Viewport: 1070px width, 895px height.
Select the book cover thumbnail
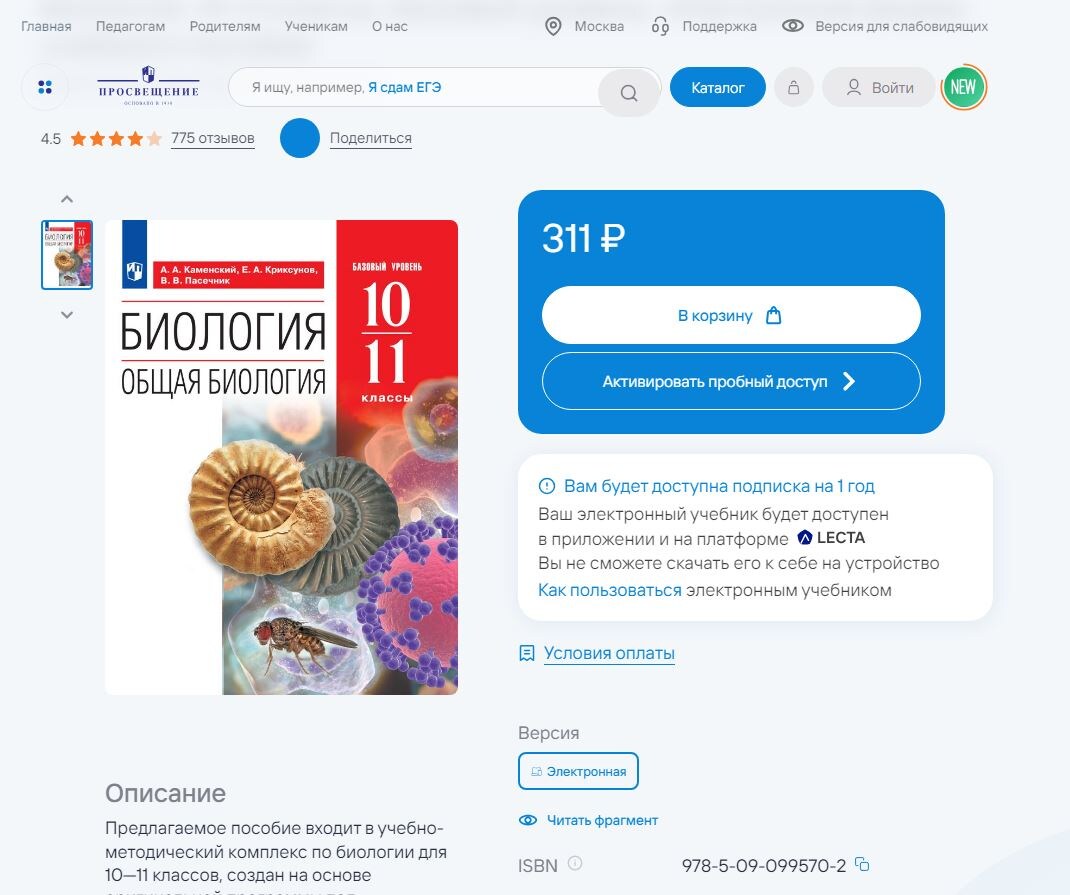click(67, 255)
